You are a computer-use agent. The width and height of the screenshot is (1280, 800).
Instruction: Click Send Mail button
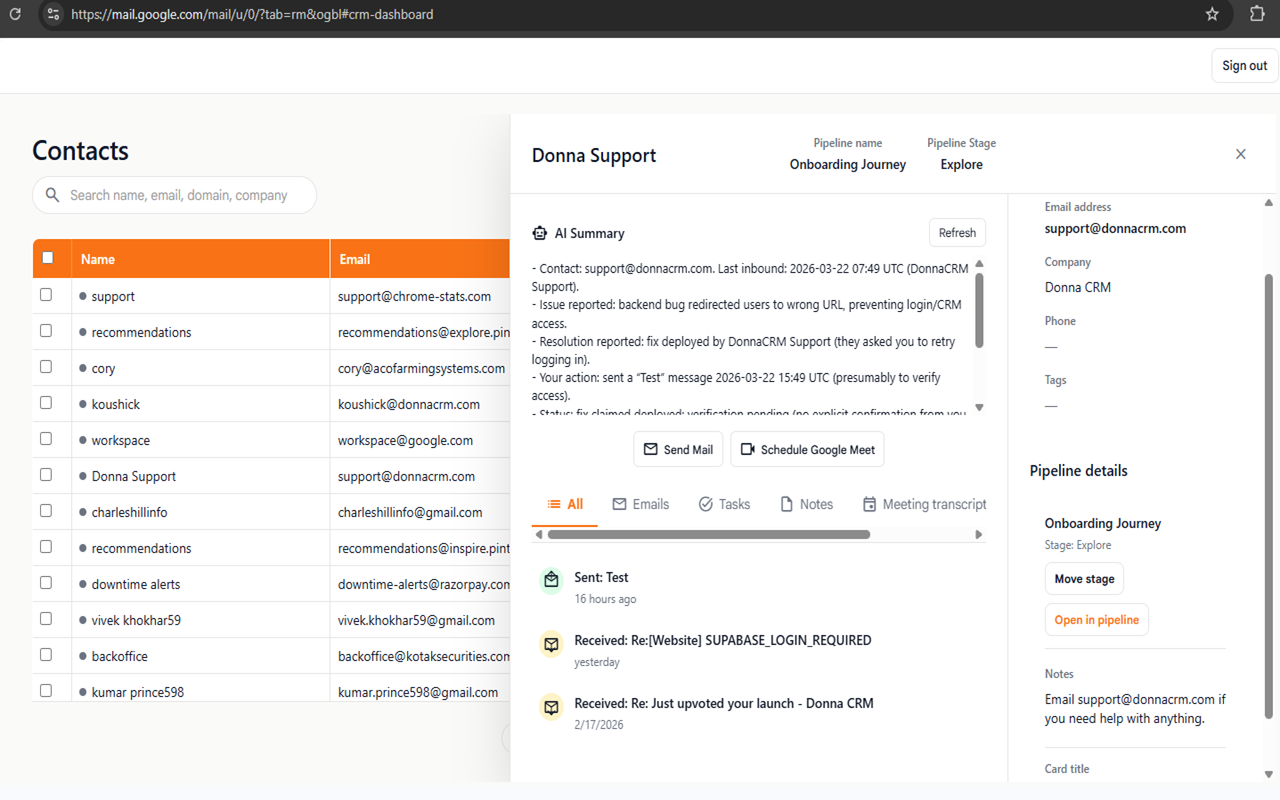[x=678, y=449]
